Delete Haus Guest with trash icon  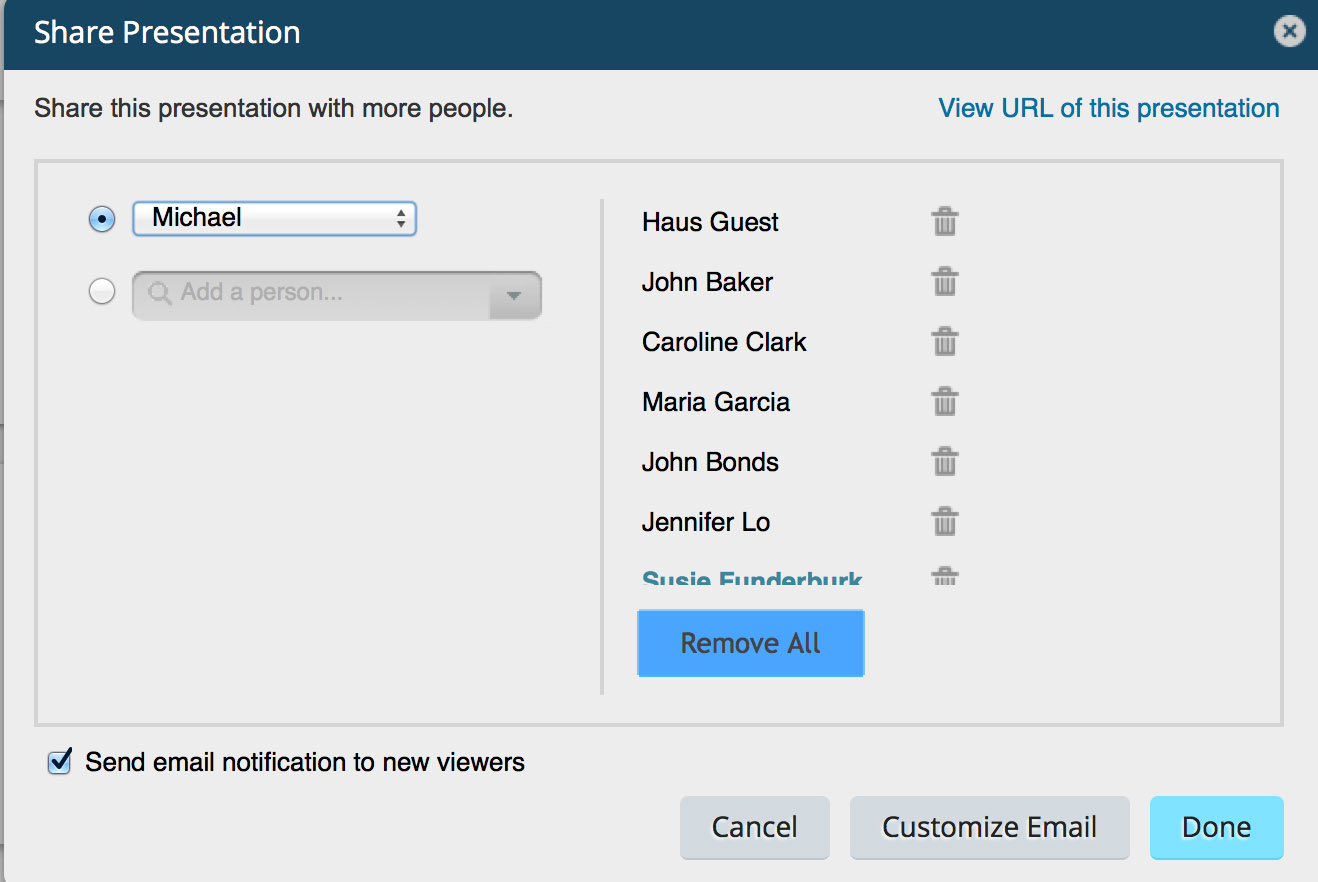pos(945,221)
